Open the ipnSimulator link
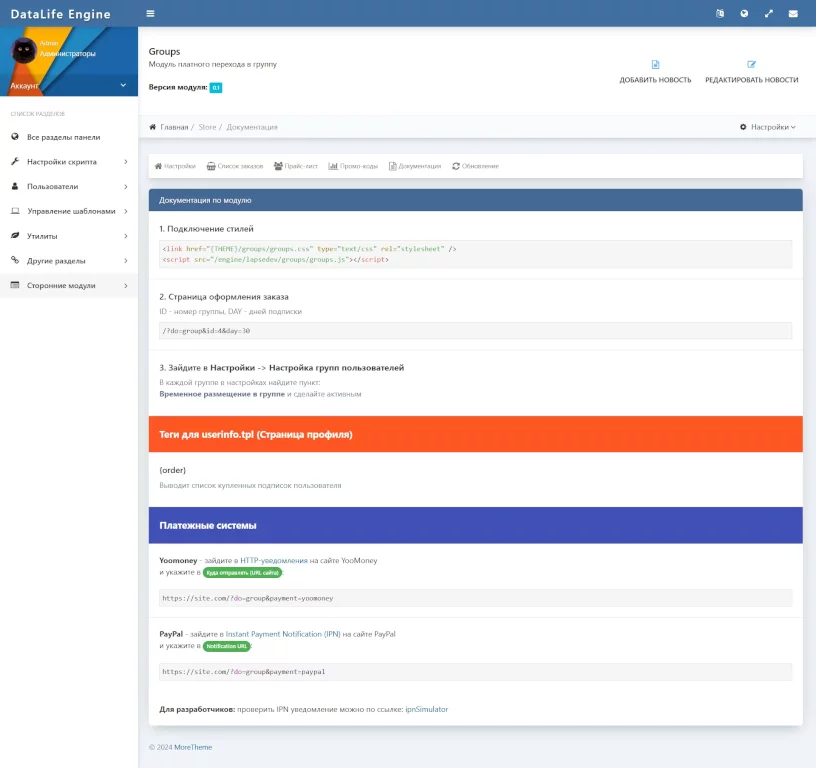The image size is (816, 768). click(x=426, y=709)
